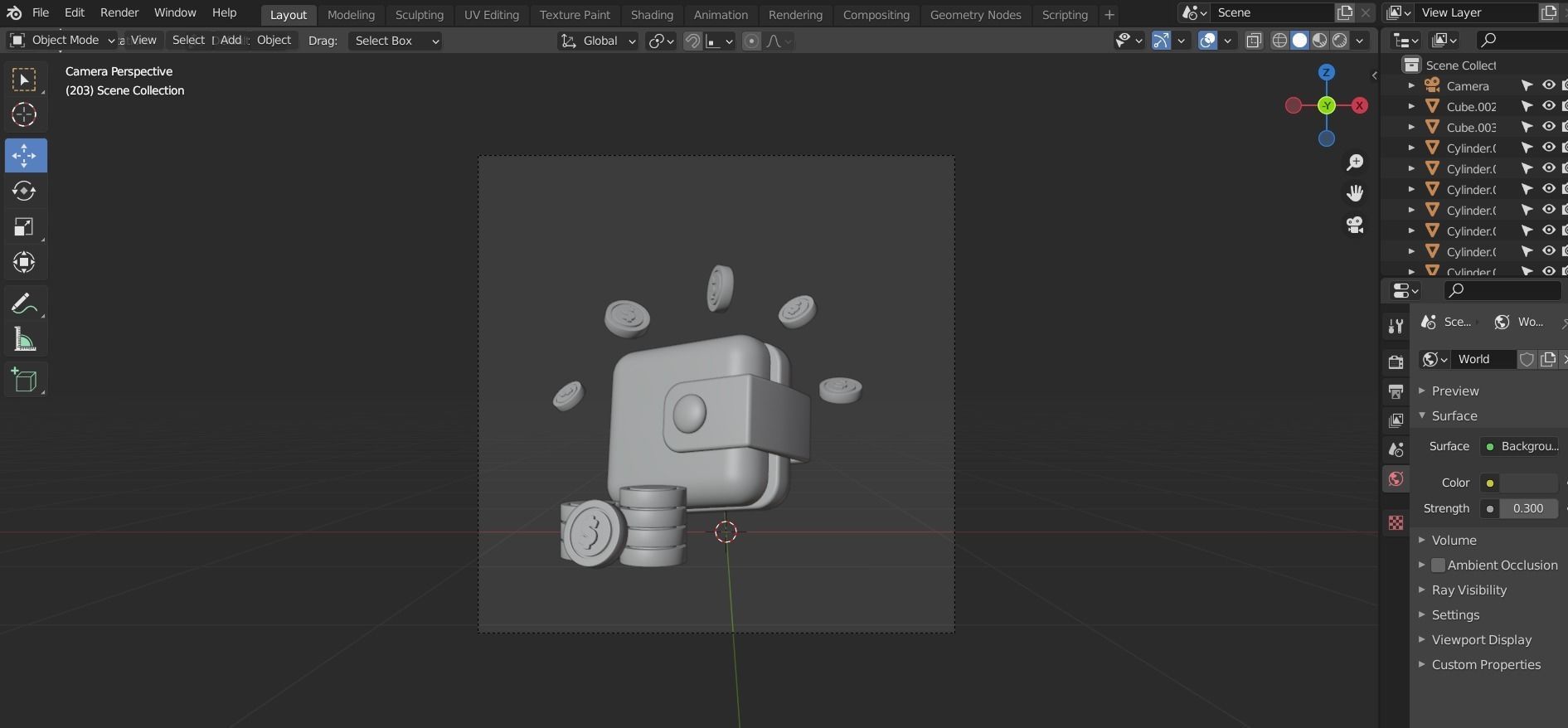Toggle selectability arrow for Cube.002
The width and height of the screenshot is (1568, 728).
(x=1527, y=106)
